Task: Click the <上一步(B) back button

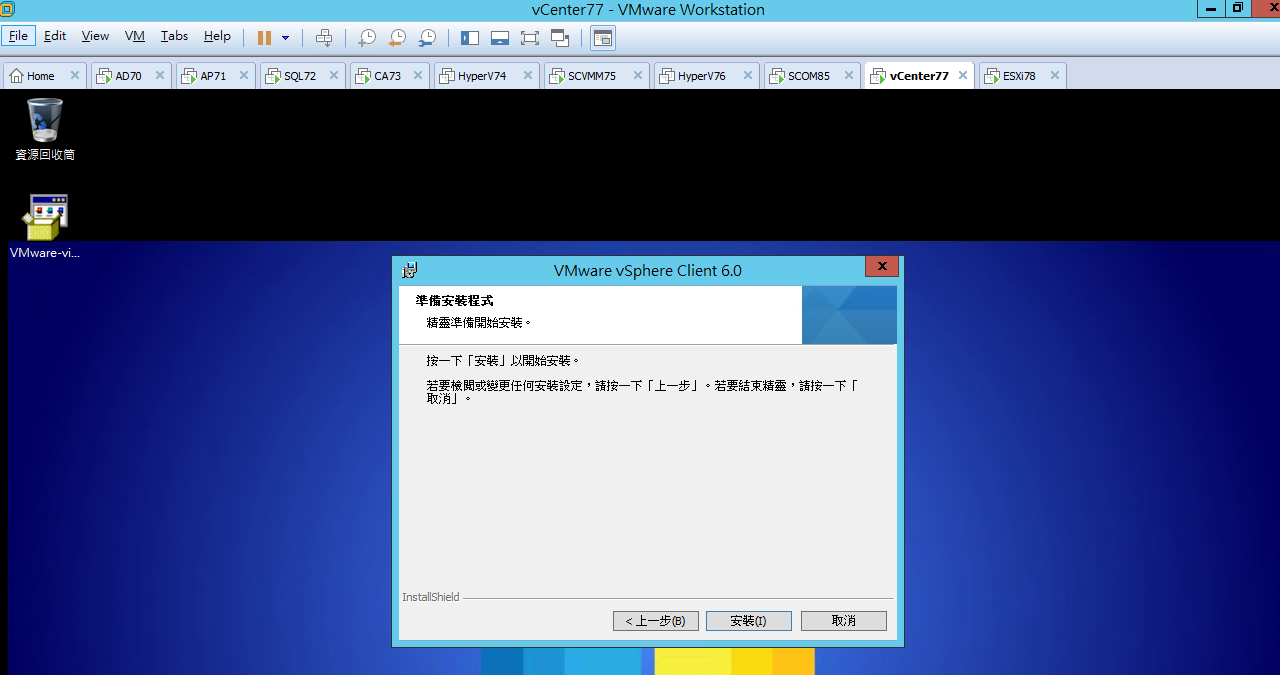Action: tap(655, 621)
